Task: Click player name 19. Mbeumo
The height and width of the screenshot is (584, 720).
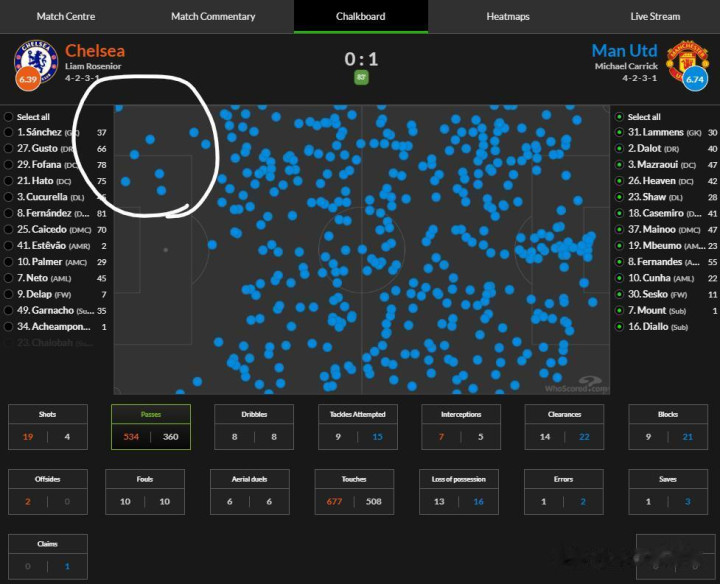Action: [x=654, y=245]
